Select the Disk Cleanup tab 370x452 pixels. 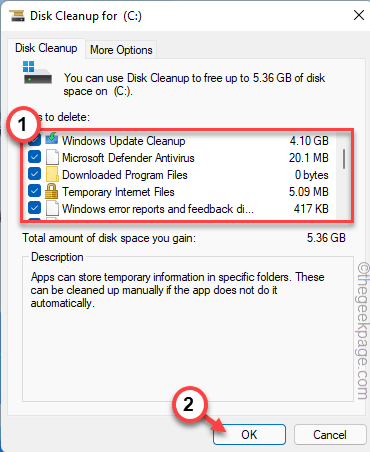[x=46, y=48]
